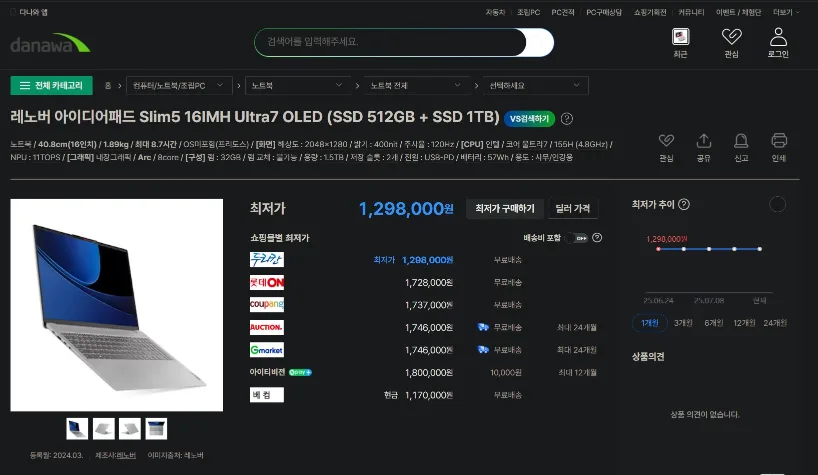The width and height of the screenshot is (818, 475).
Task: Click the 1,737,000원 Coupang price
Action: click(429, 305)
